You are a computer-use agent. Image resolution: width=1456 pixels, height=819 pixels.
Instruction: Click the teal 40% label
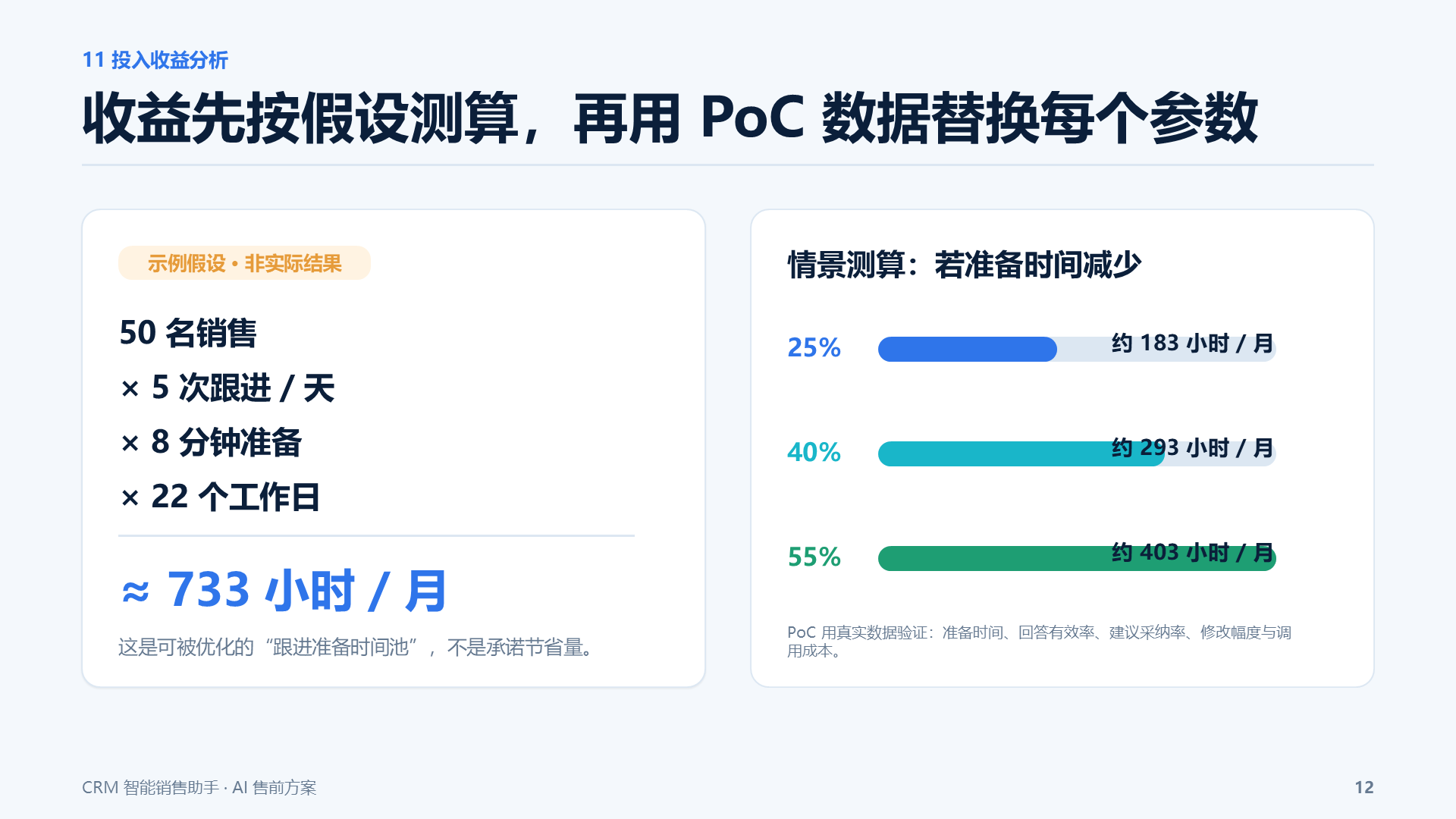(814, 452)
